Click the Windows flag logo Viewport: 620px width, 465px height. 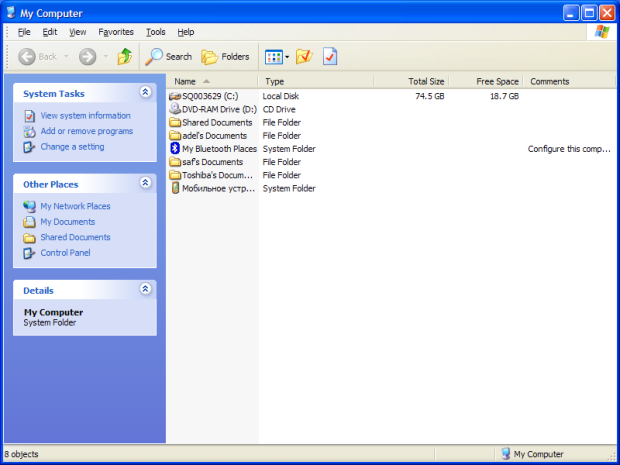pos(602,32)
